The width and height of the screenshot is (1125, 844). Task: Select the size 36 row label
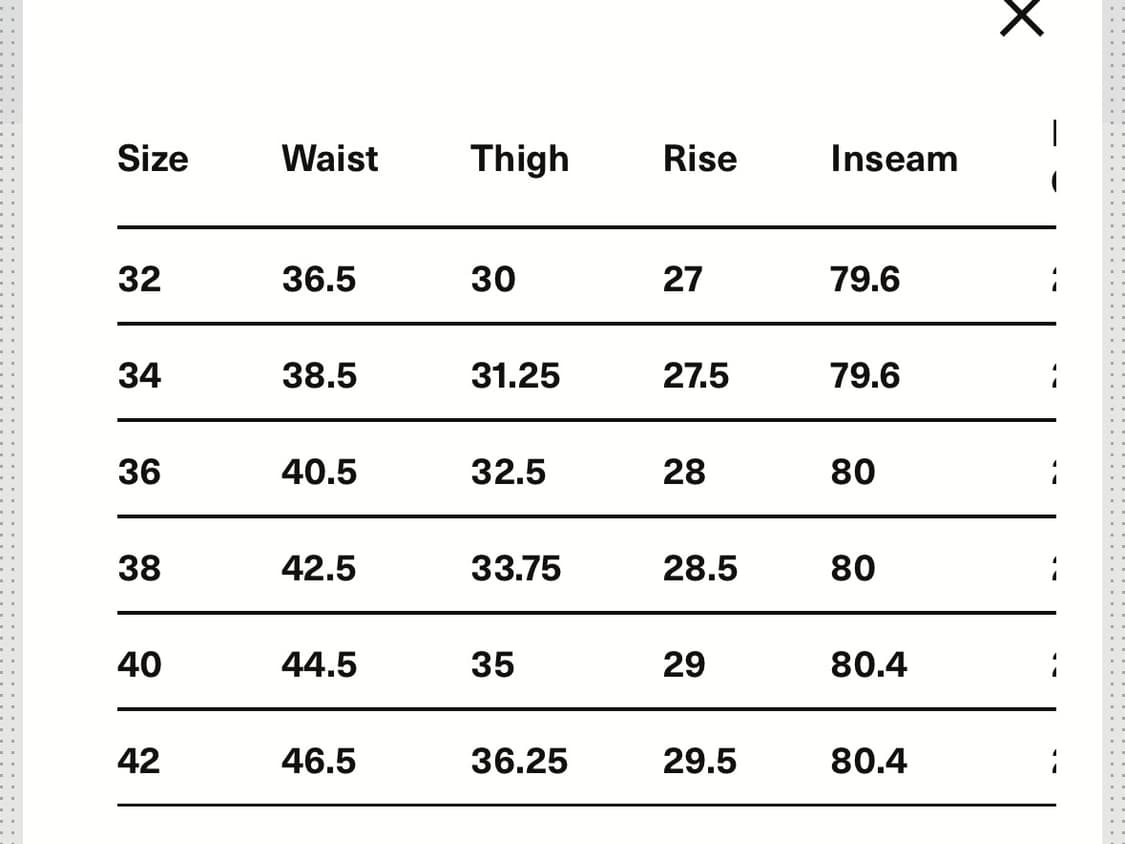pos(139,472)
